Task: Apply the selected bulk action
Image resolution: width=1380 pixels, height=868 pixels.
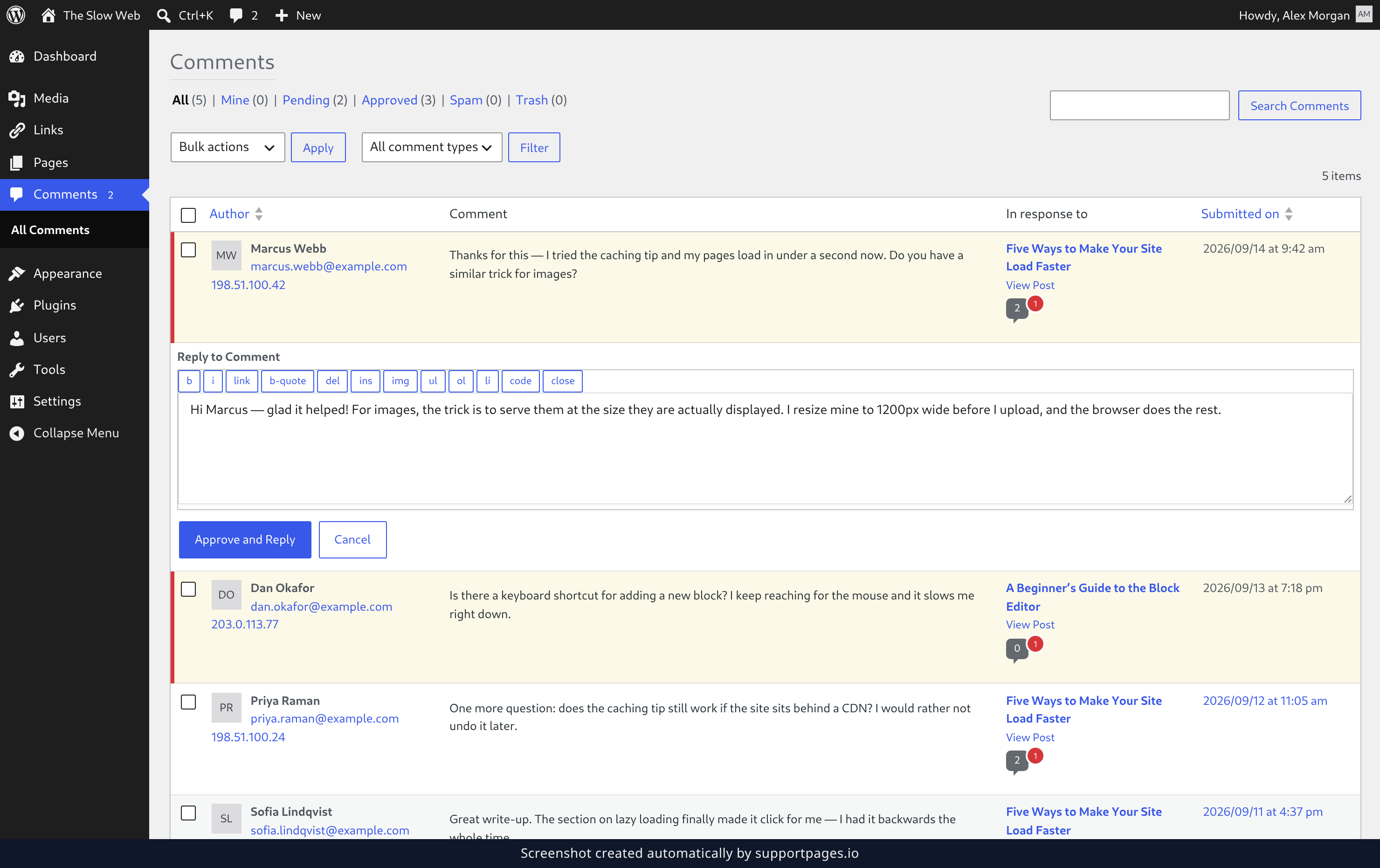Action: click(318, 147)
